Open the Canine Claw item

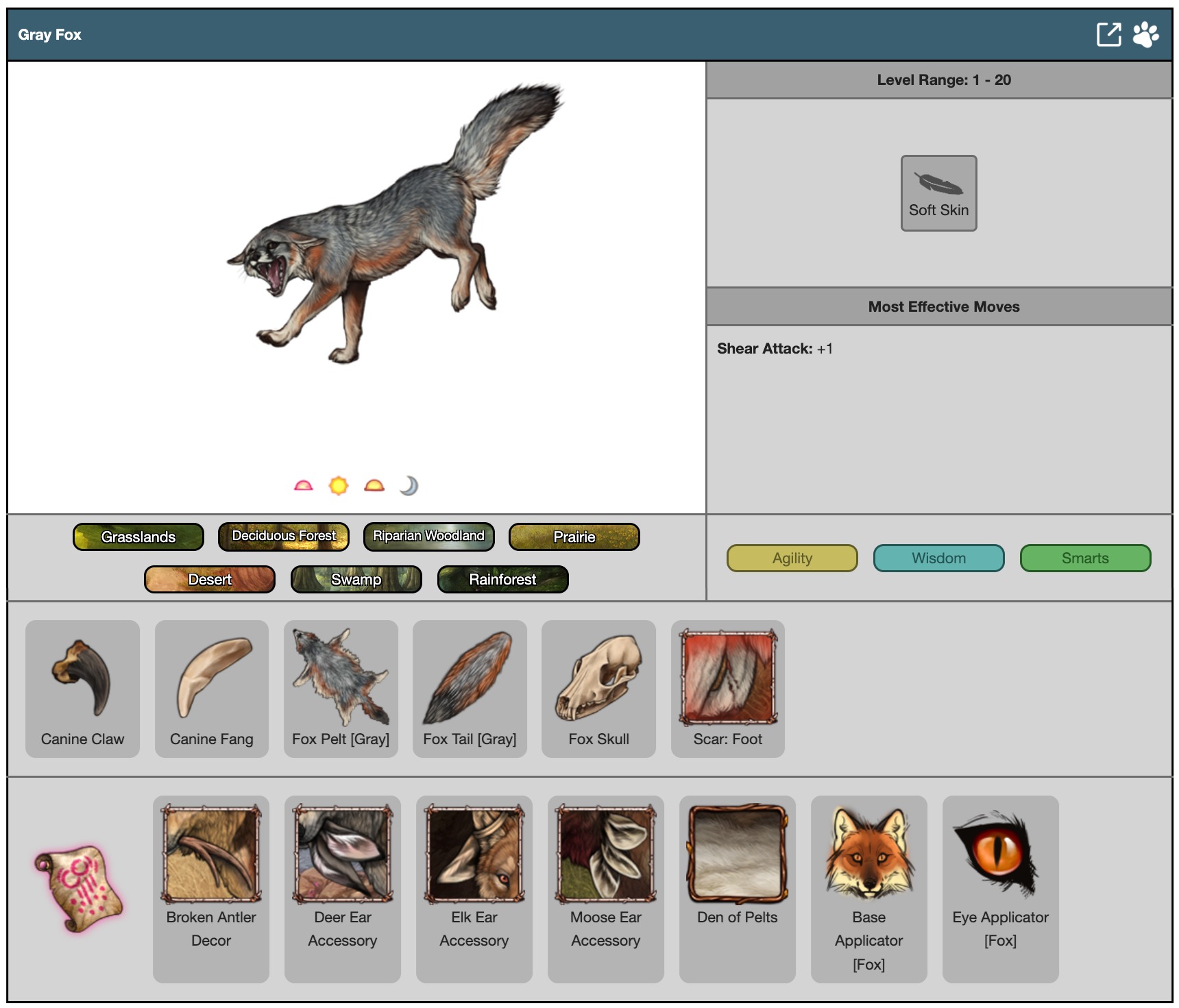point(82,688)
